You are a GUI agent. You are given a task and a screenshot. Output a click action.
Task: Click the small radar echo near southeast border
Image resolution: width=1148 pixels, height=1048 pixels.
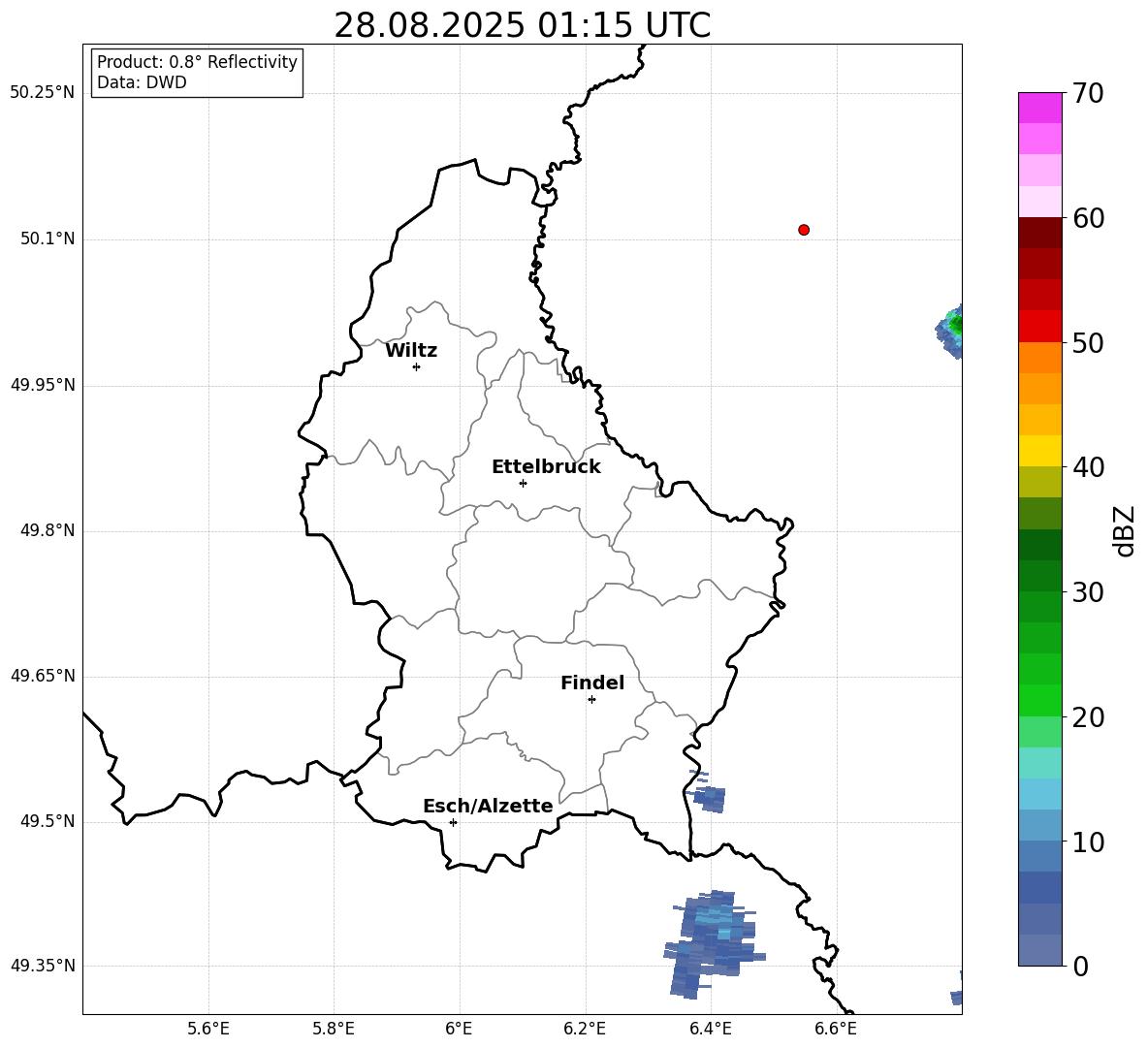tap(707, 793)
